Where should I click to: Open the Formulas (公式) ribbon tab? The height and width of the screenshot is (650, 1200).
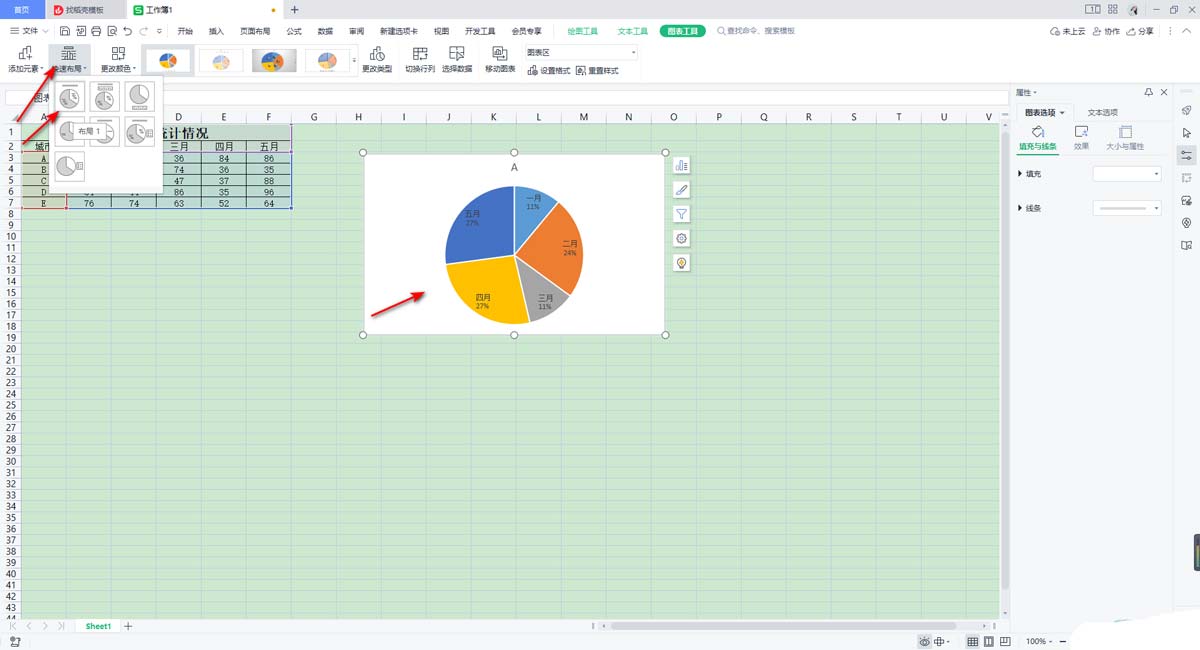click(294, 31)
